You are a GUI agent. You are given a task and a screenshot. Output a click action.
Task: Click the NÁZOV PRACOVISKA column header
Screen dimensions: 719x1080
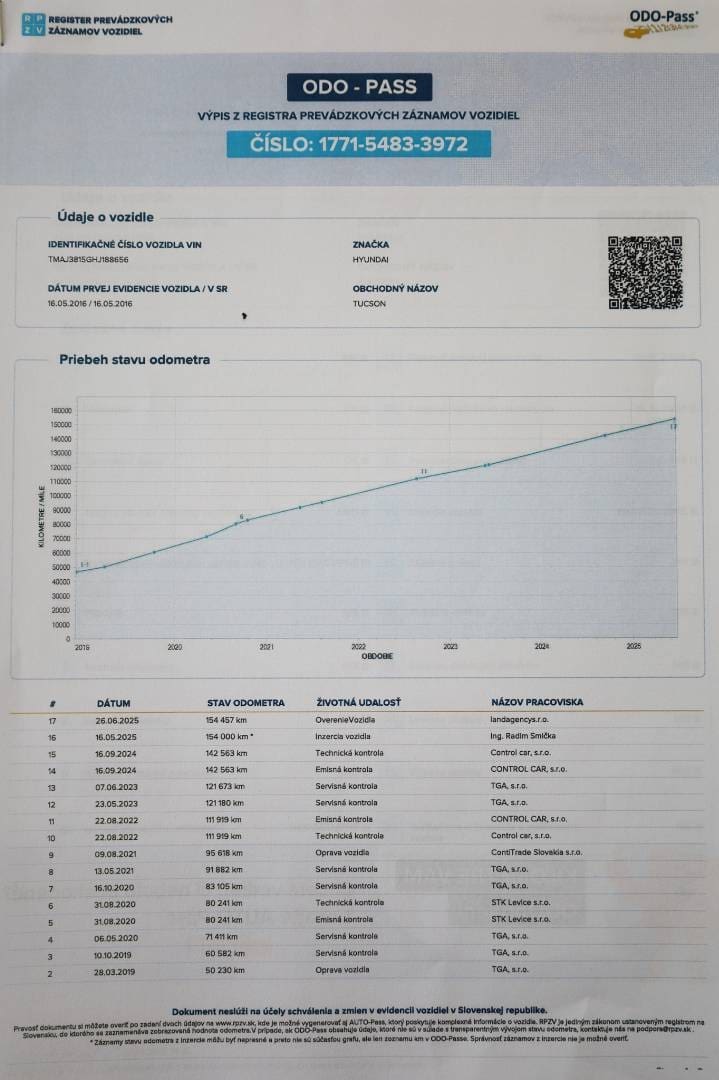tap(537, 702)
